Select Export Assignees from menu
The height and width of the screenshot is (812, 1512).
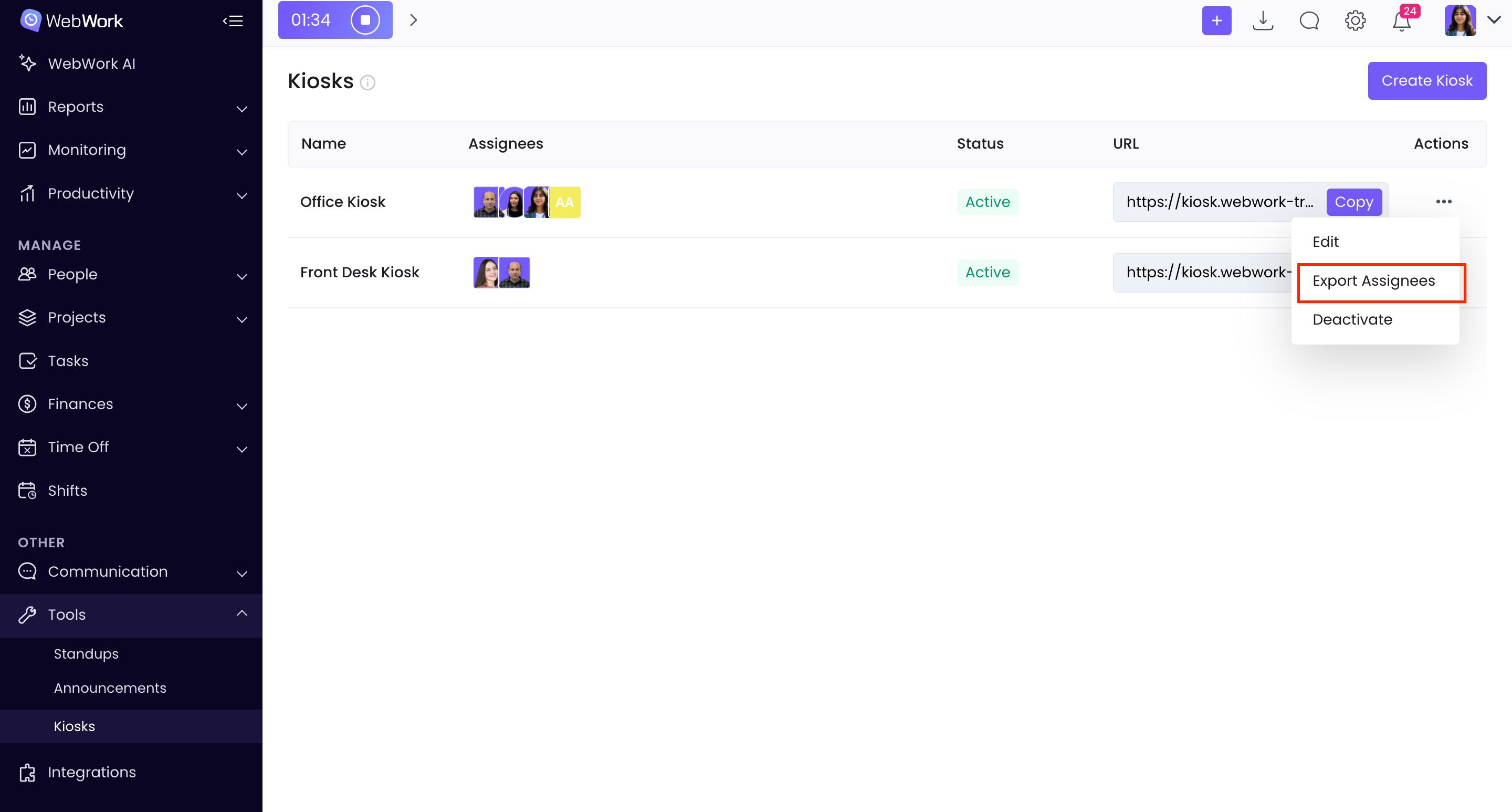1373,280
